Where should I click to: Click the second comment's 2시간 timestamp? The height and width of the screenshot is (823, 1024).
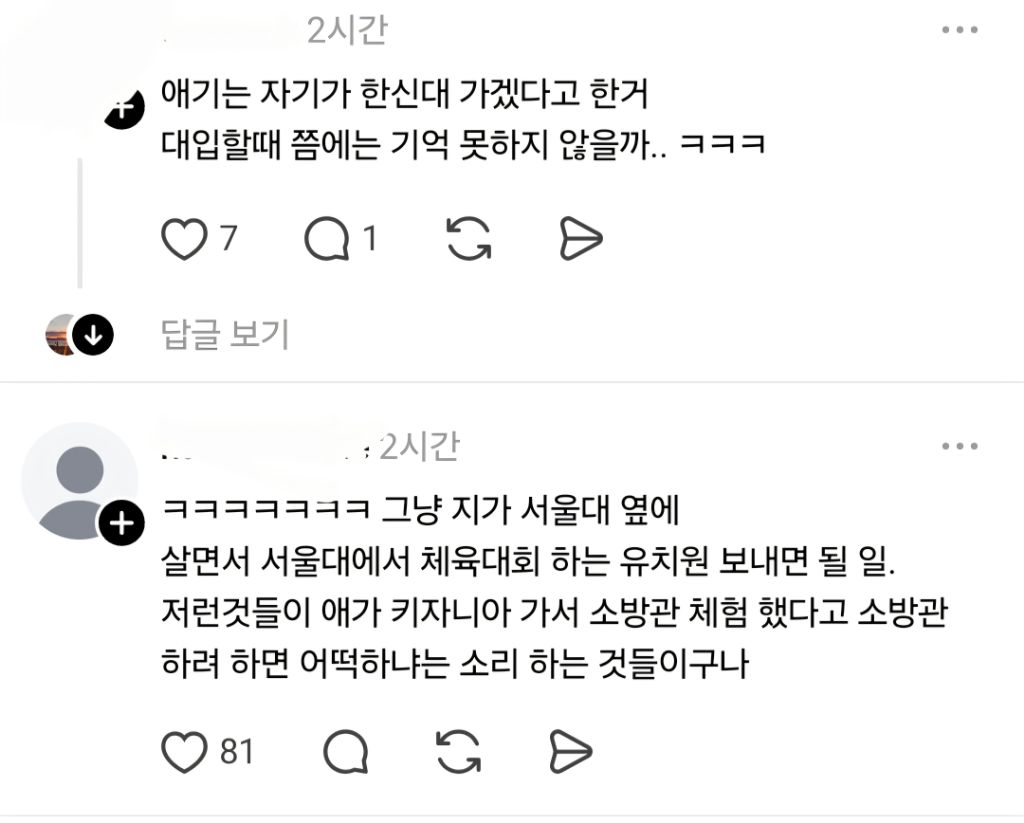420,447
